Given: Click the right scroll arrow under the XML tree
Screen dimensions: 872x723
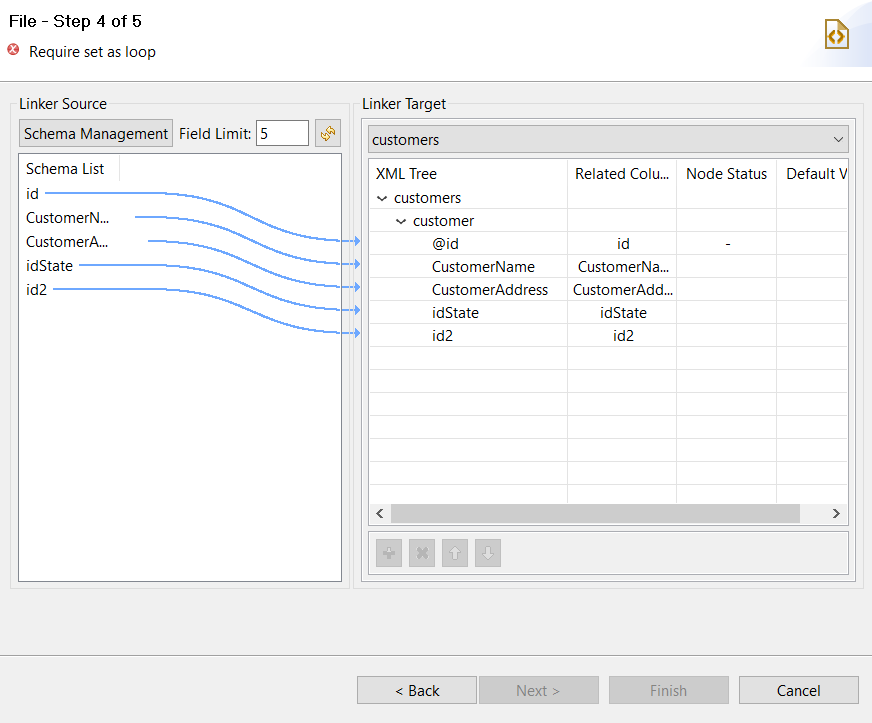Looking at the screenshot, I should pos(836,513).
